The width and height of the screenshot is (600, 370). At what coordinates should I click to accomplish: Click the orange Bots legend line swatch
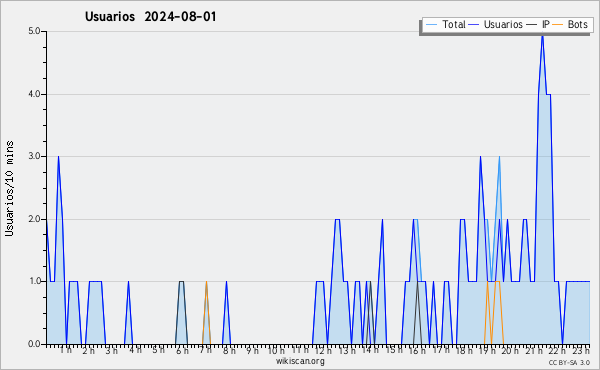pyautogui.click(x=558, y=25)
